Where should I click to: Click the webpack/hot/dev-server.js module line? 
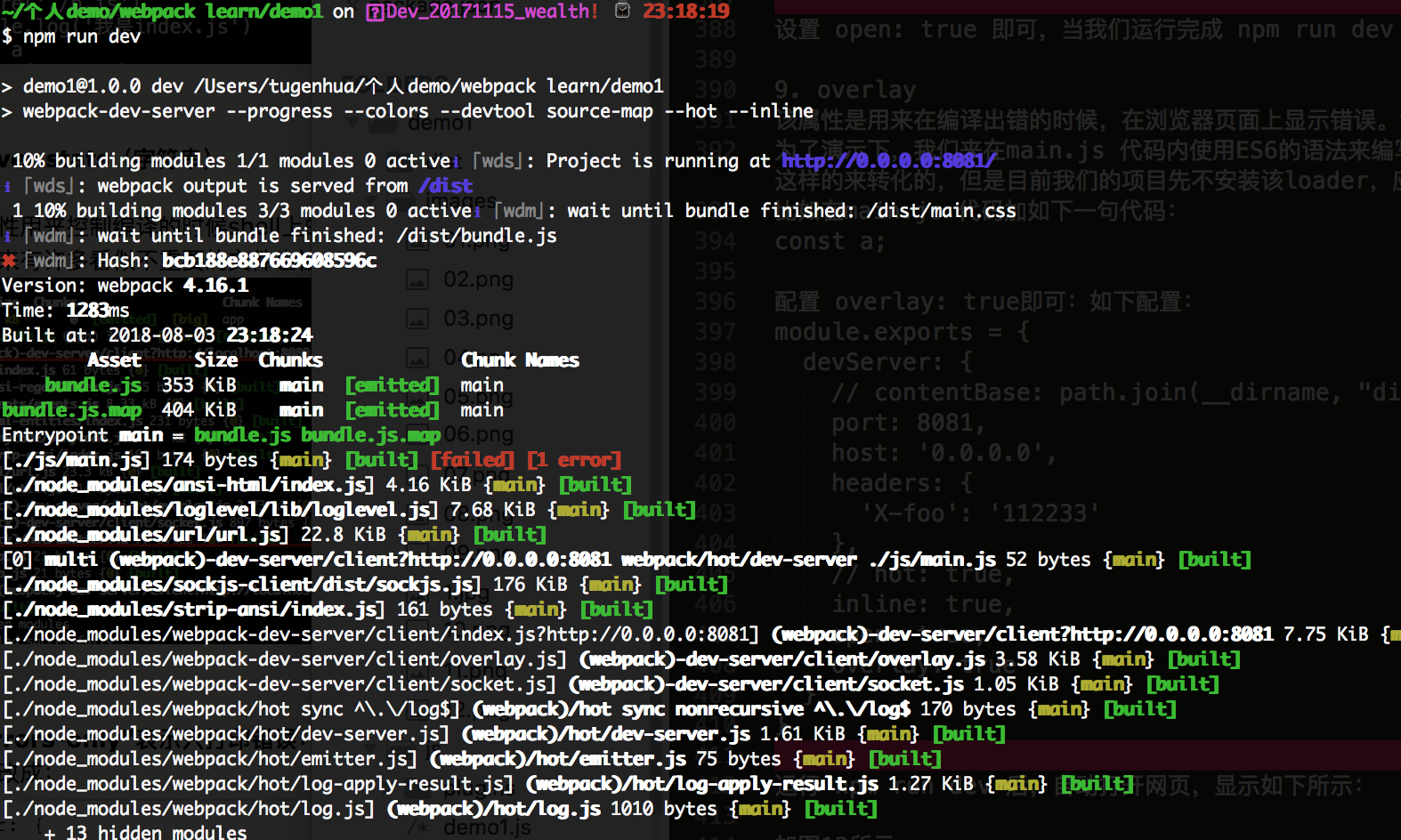504,734
